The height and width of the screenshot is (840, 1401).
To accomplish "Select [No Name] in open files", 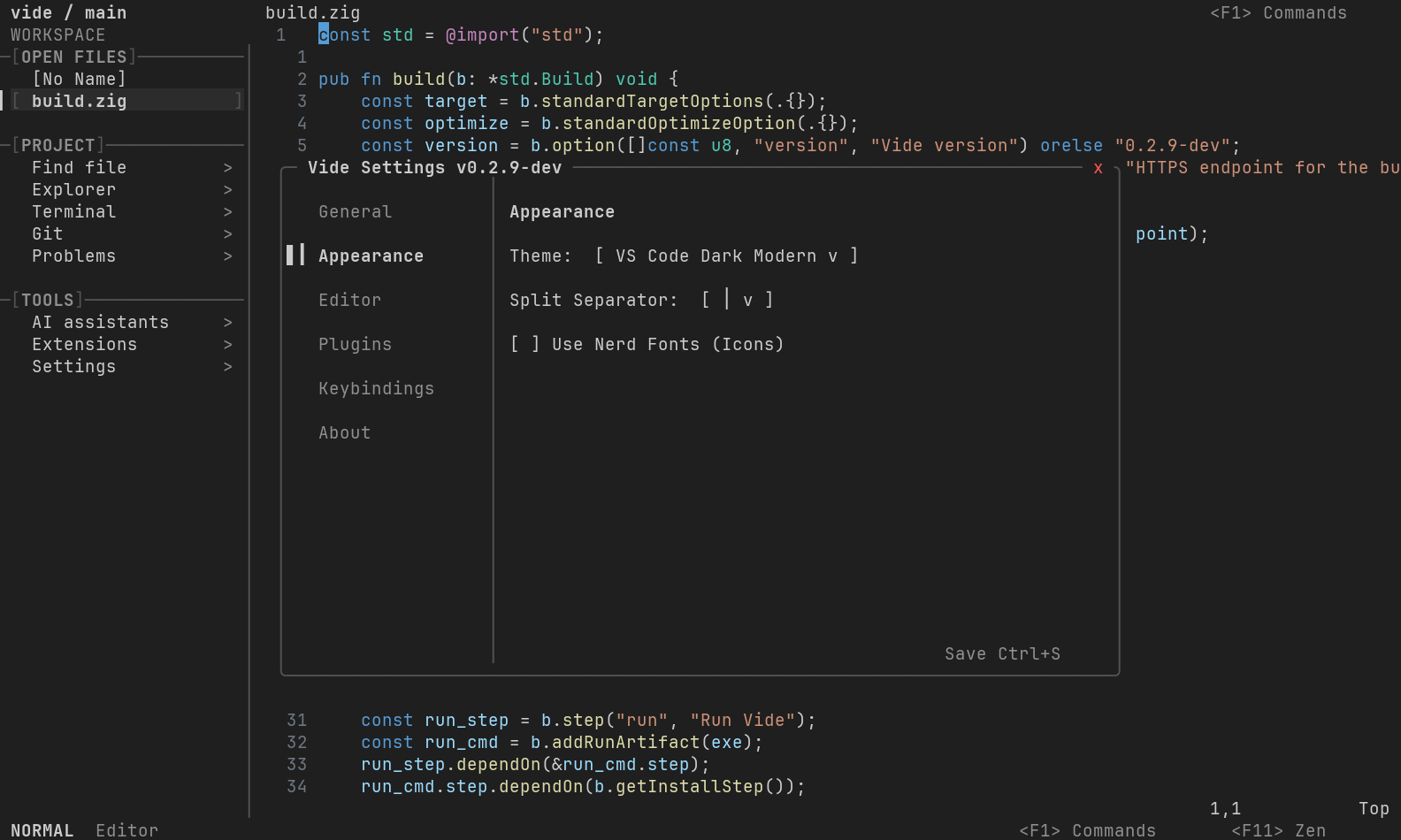I will [x=79, y=80].
